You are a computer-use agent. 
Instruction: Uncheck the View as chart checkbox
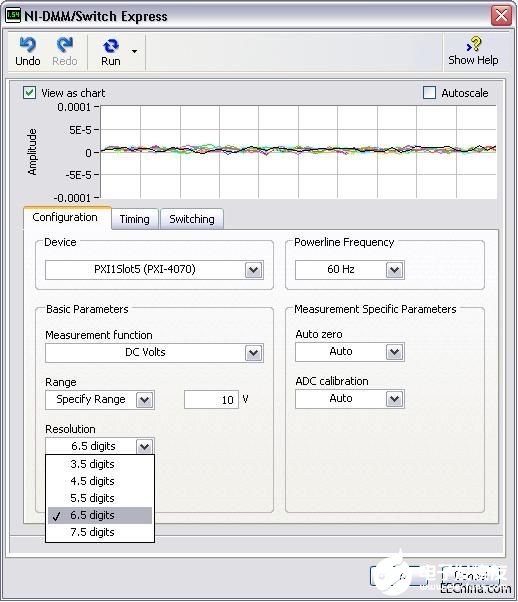[30, 93]
